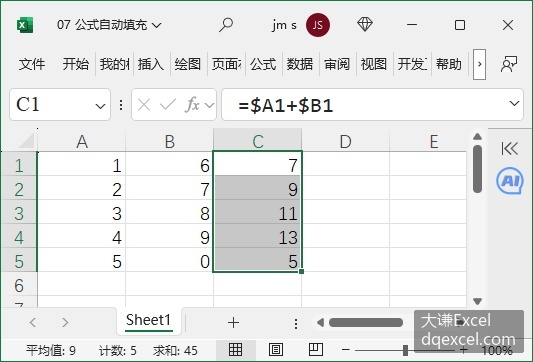Select cell C3 containing 11
The height and width of the screenshot is (362, 533).
tap(257, 213)
